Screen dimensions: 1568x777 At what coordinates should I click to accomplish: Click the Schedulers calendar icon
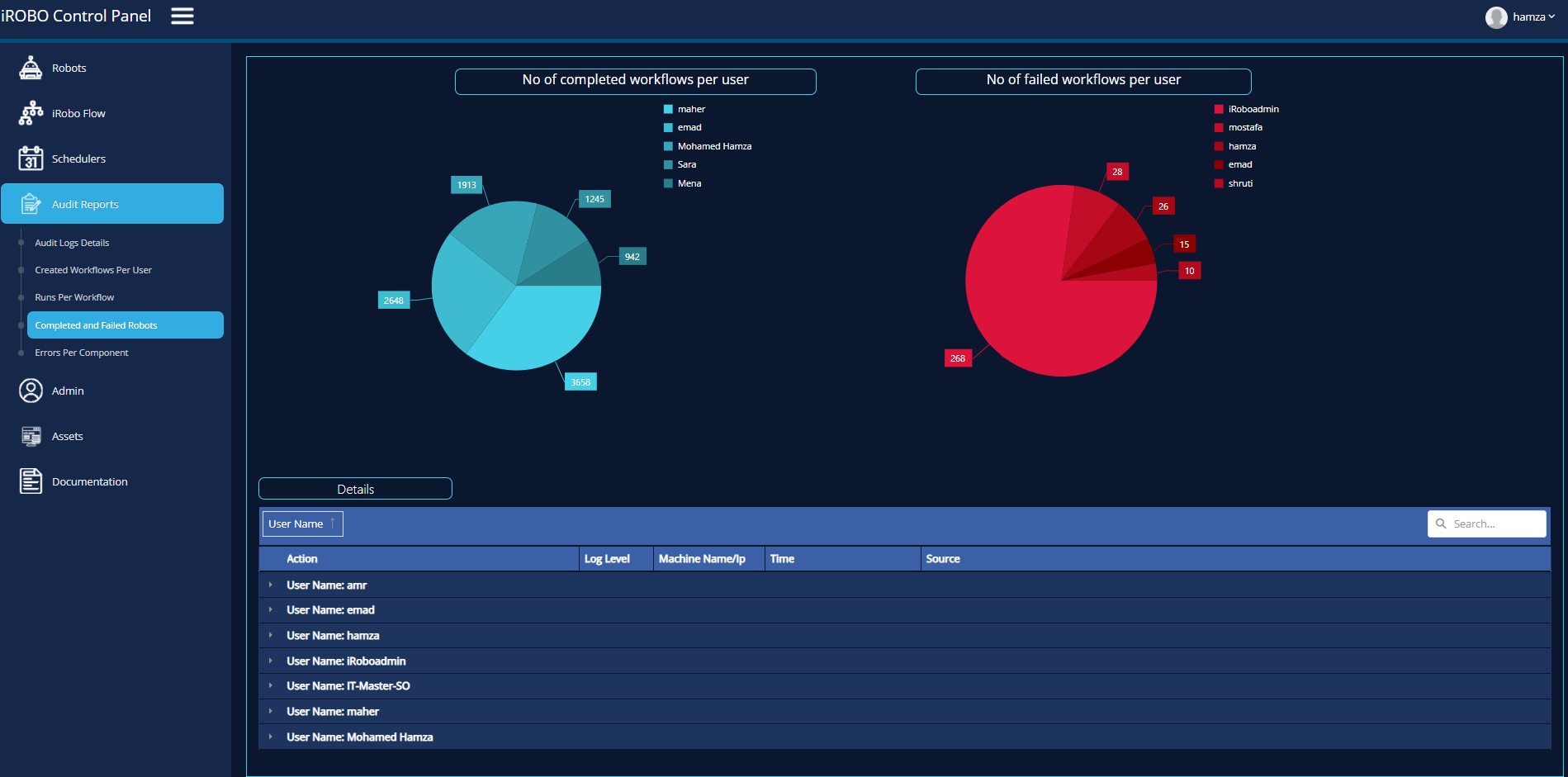(x=31, y=159)
